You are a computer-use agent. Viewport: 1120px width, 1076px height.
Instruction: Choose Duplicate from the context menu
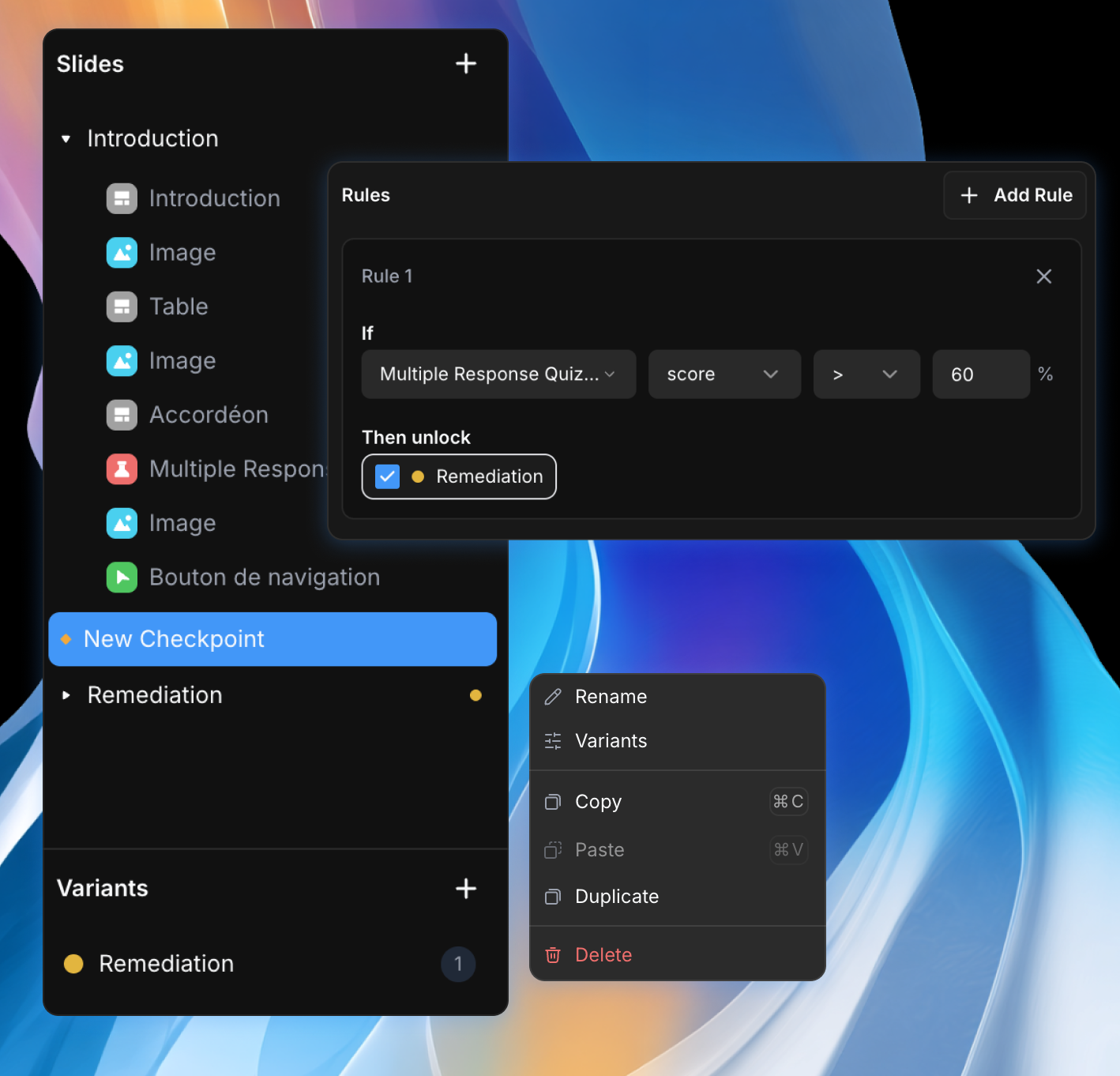[616, 897]
